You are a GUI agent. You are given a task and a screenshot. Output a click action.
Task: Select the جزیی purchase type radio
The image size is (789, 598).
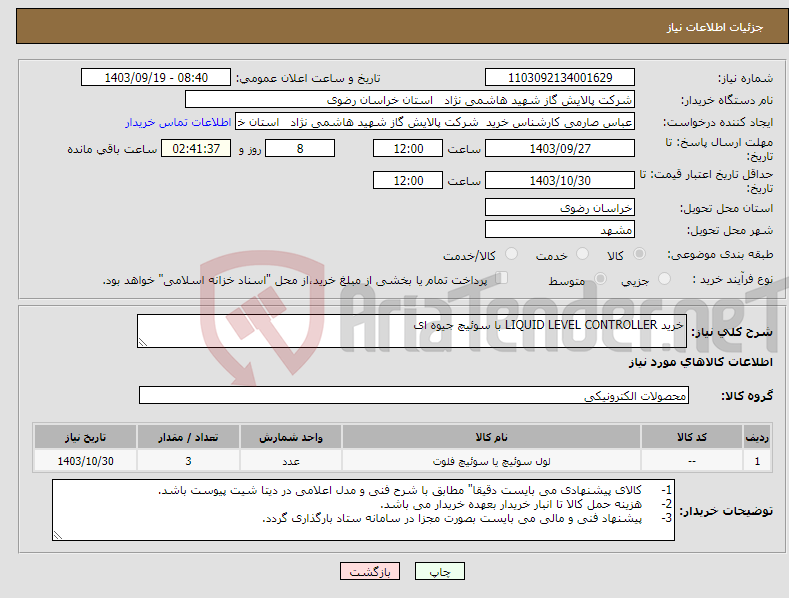click(x=664, y=278)
